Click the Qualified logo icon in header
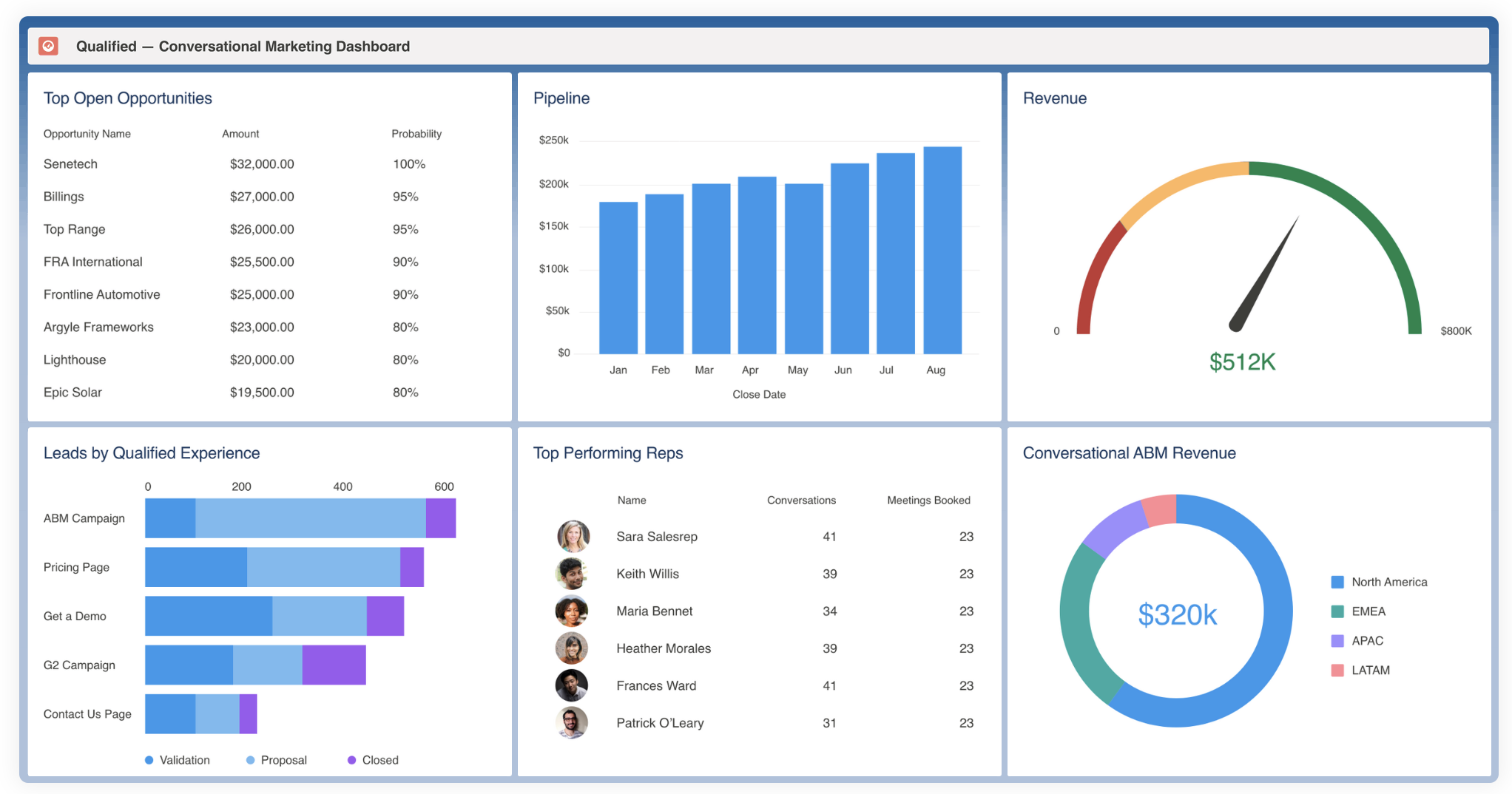This screenshot has width=1512, height=794. pyautogui.click(x=48, y=46)
